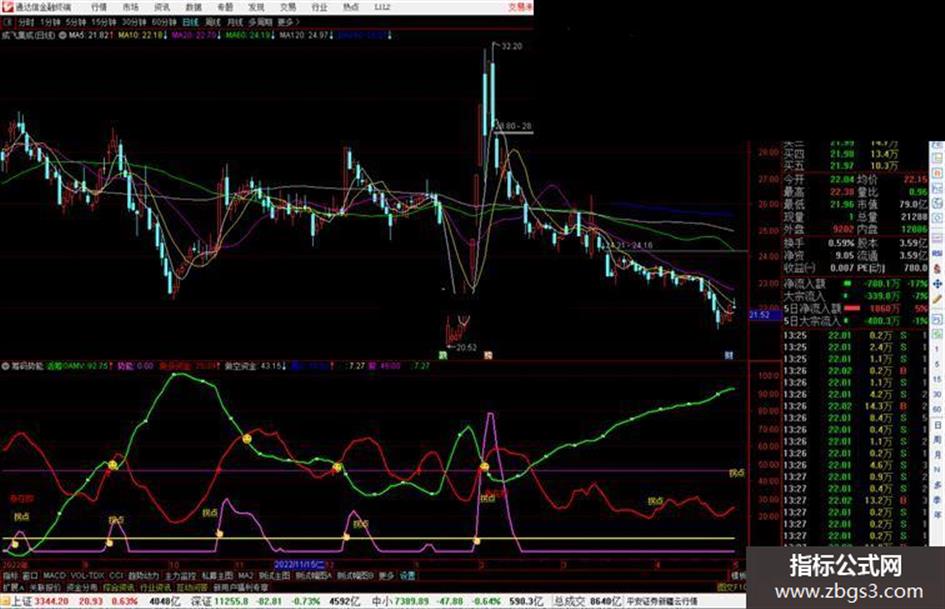Viewport: 945px width, 609px height.
Task: Expand 更多 indicators in bottom bar
Action: coord(386,576)
